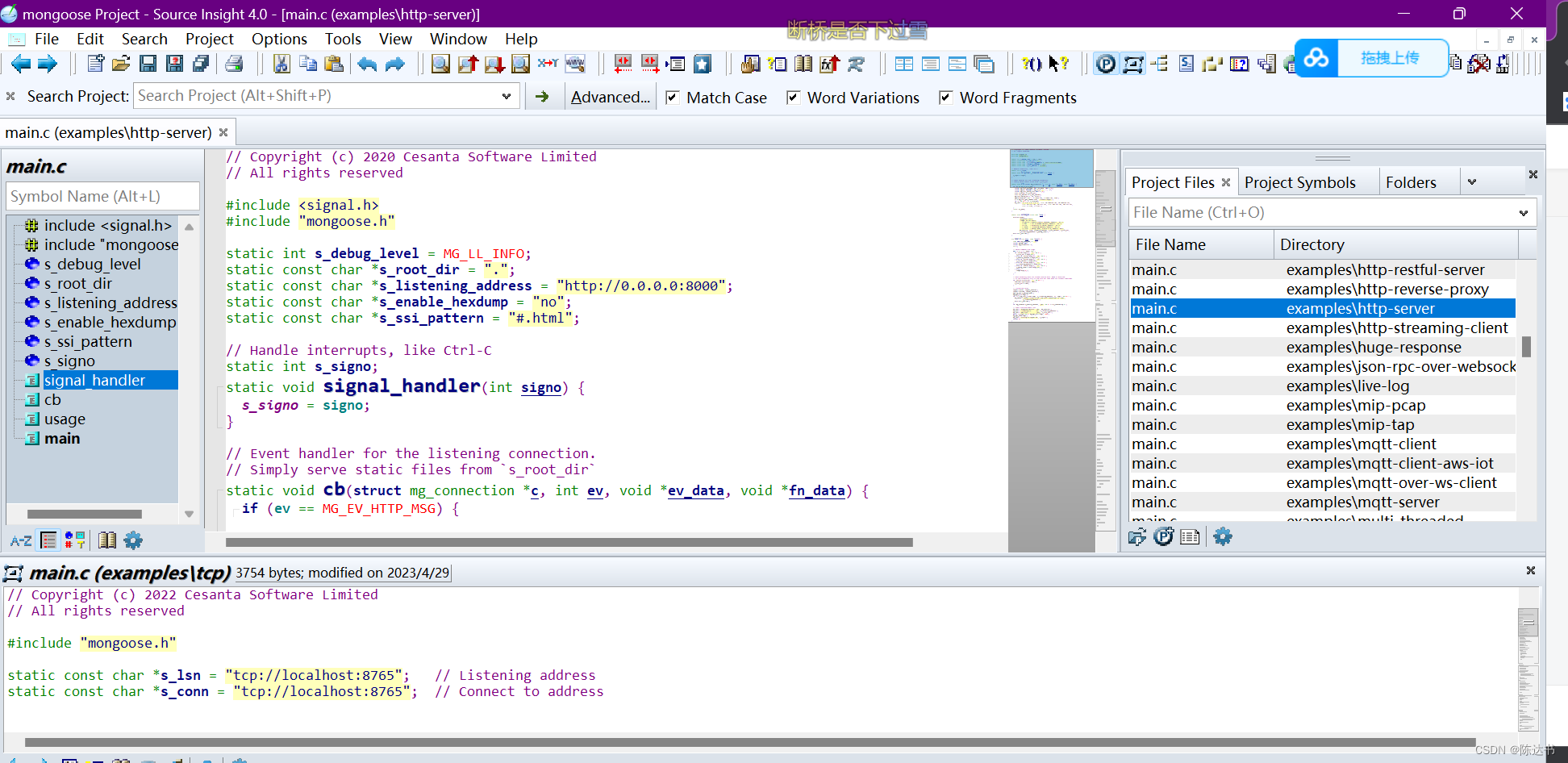Click the Symbol Name search field
Screen dimensions: 1568x763
pos(102,196)
